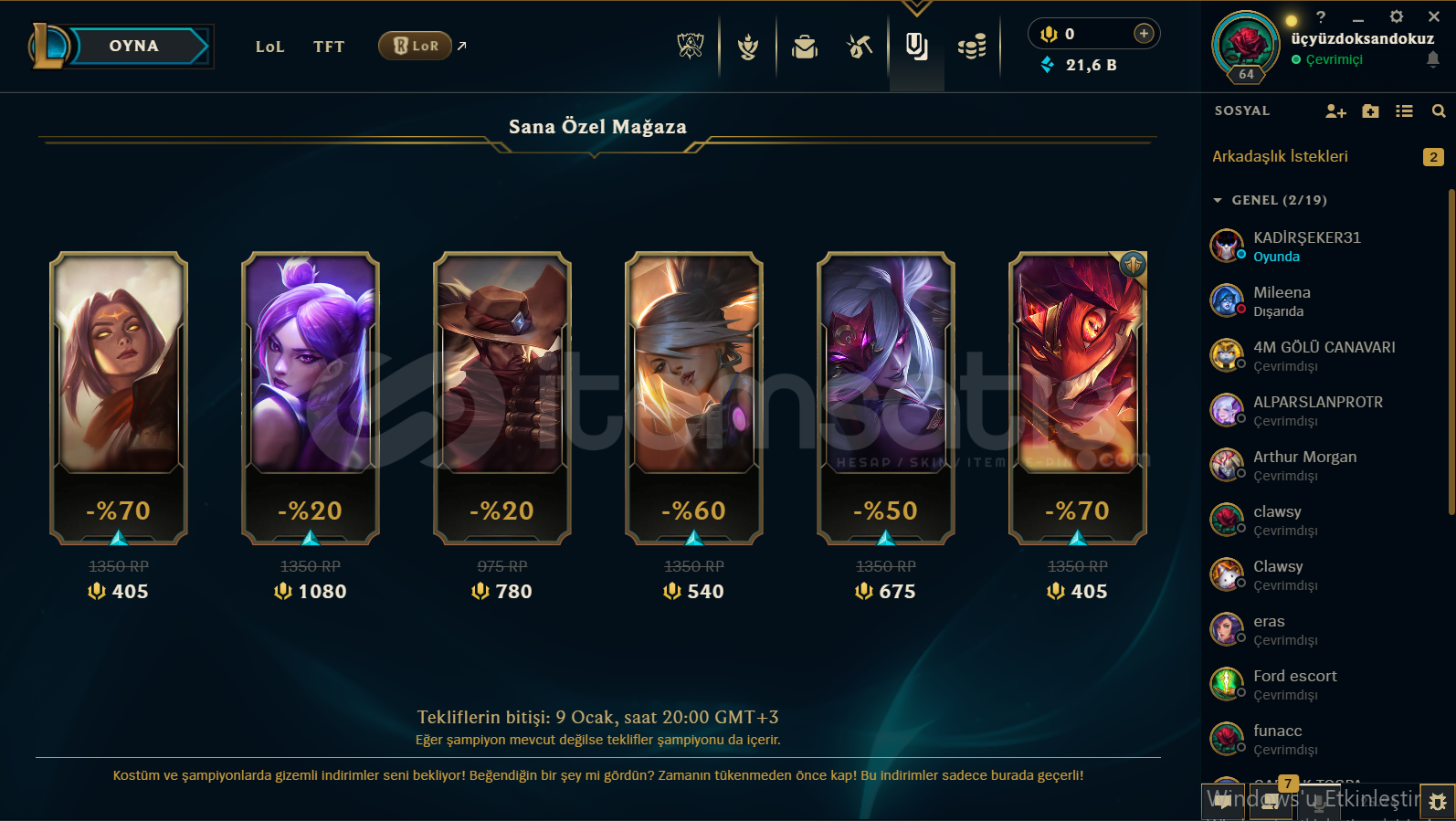
Task: Open the Store coins icon
Action: point(972,47)
